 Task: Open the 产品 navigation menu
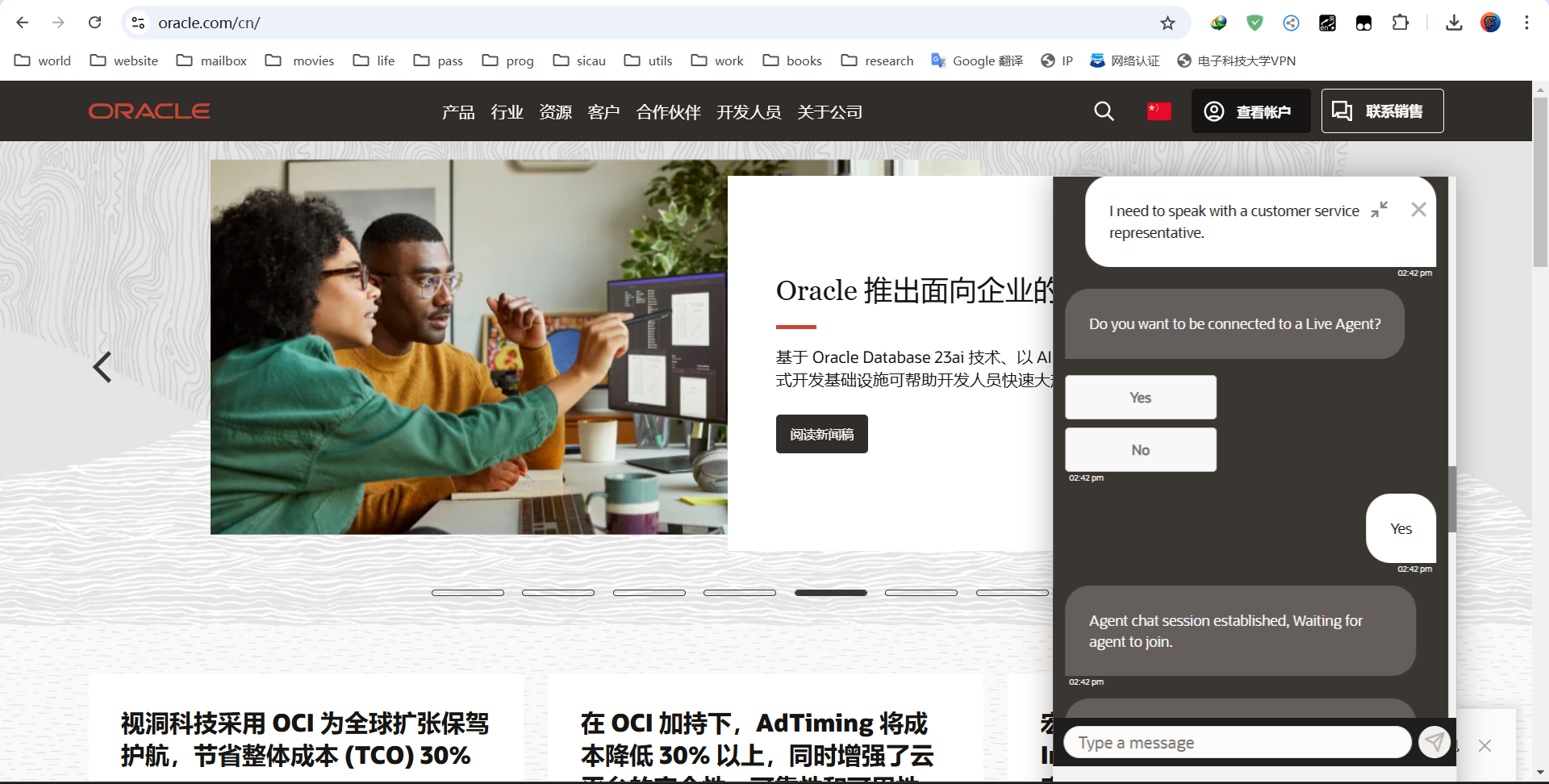[458, 112]
